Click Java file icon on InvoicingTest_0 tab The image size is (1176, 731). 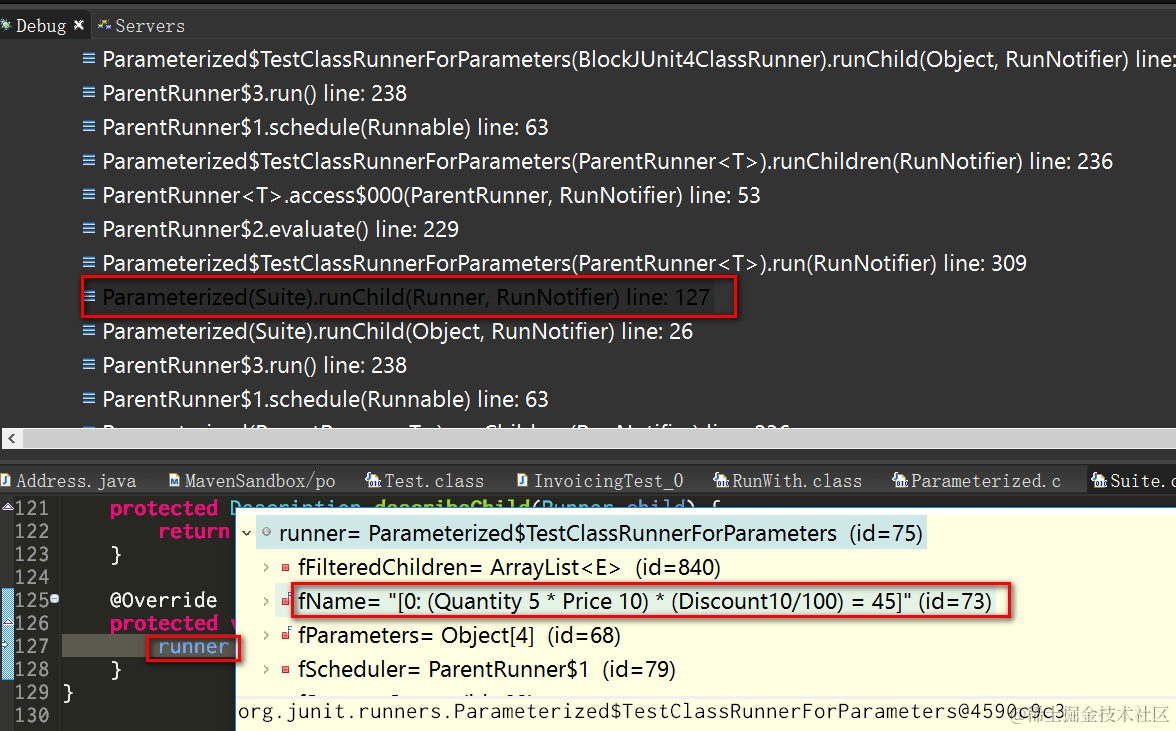[x=522, y=480]
